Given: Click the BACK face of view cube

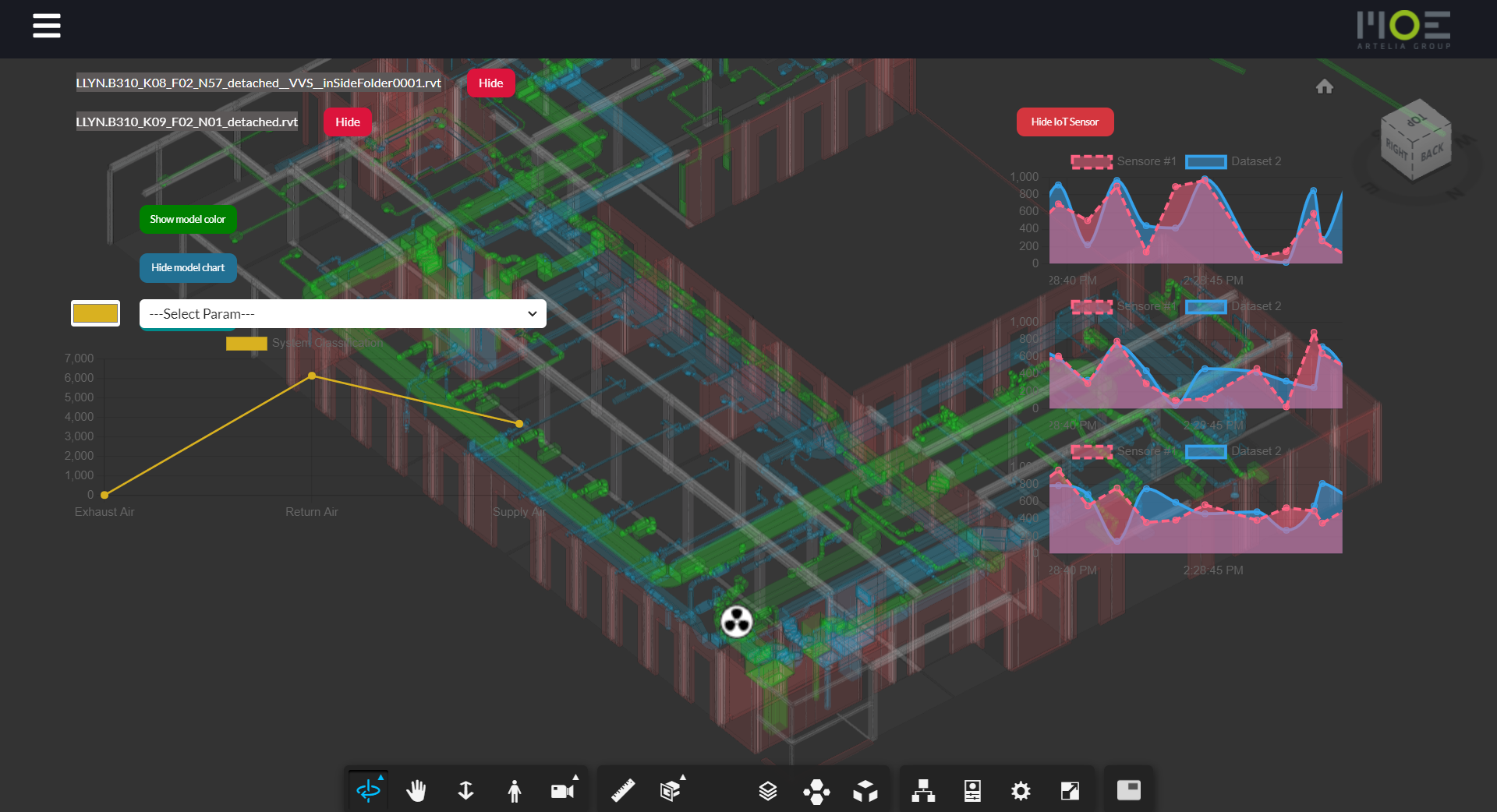Looking at the screenshot, I should coord(1433,153).
